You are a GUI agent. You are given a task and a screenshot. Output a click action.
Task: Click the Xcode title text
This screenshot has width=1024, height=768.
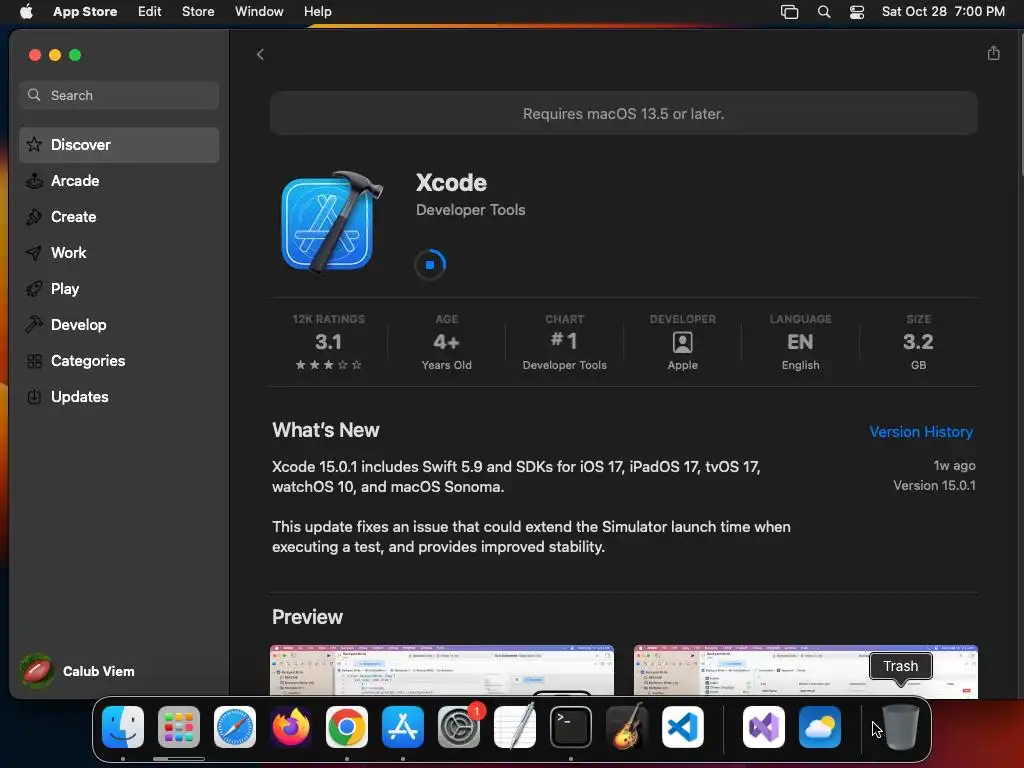(x=451, y=183)
